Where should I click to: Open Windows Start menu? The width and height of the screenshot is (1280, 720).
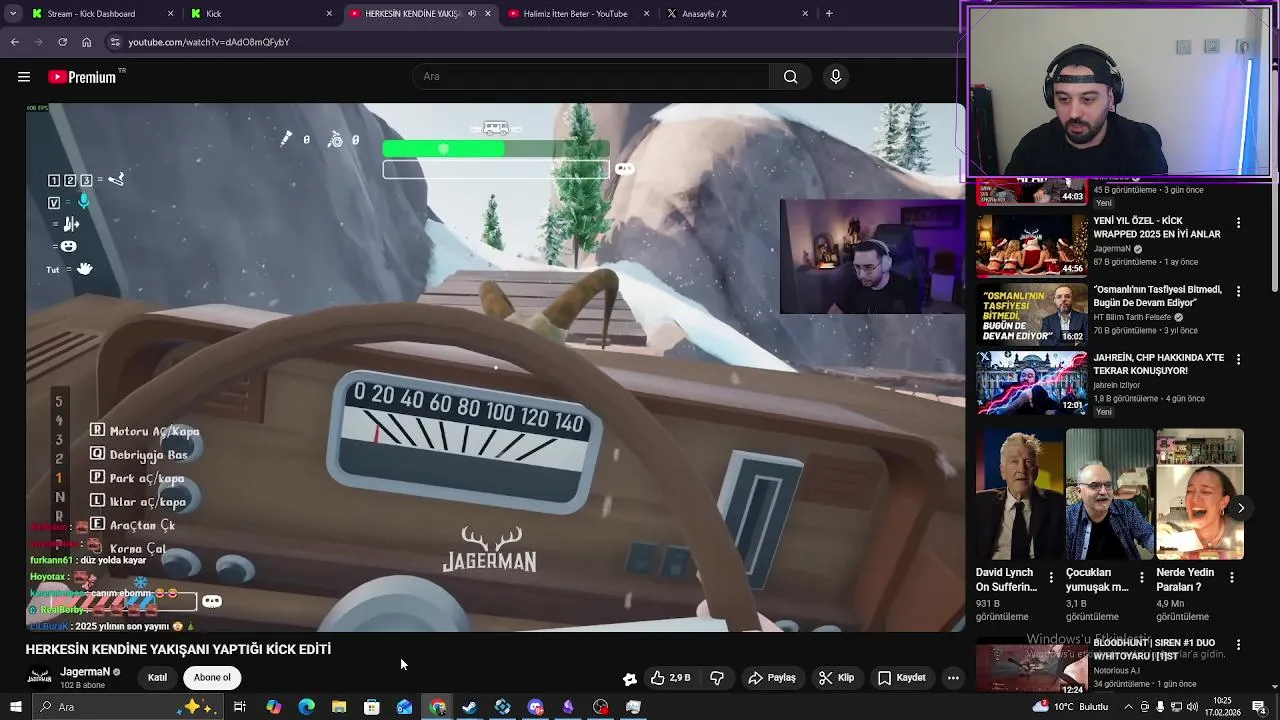(15, 707)
